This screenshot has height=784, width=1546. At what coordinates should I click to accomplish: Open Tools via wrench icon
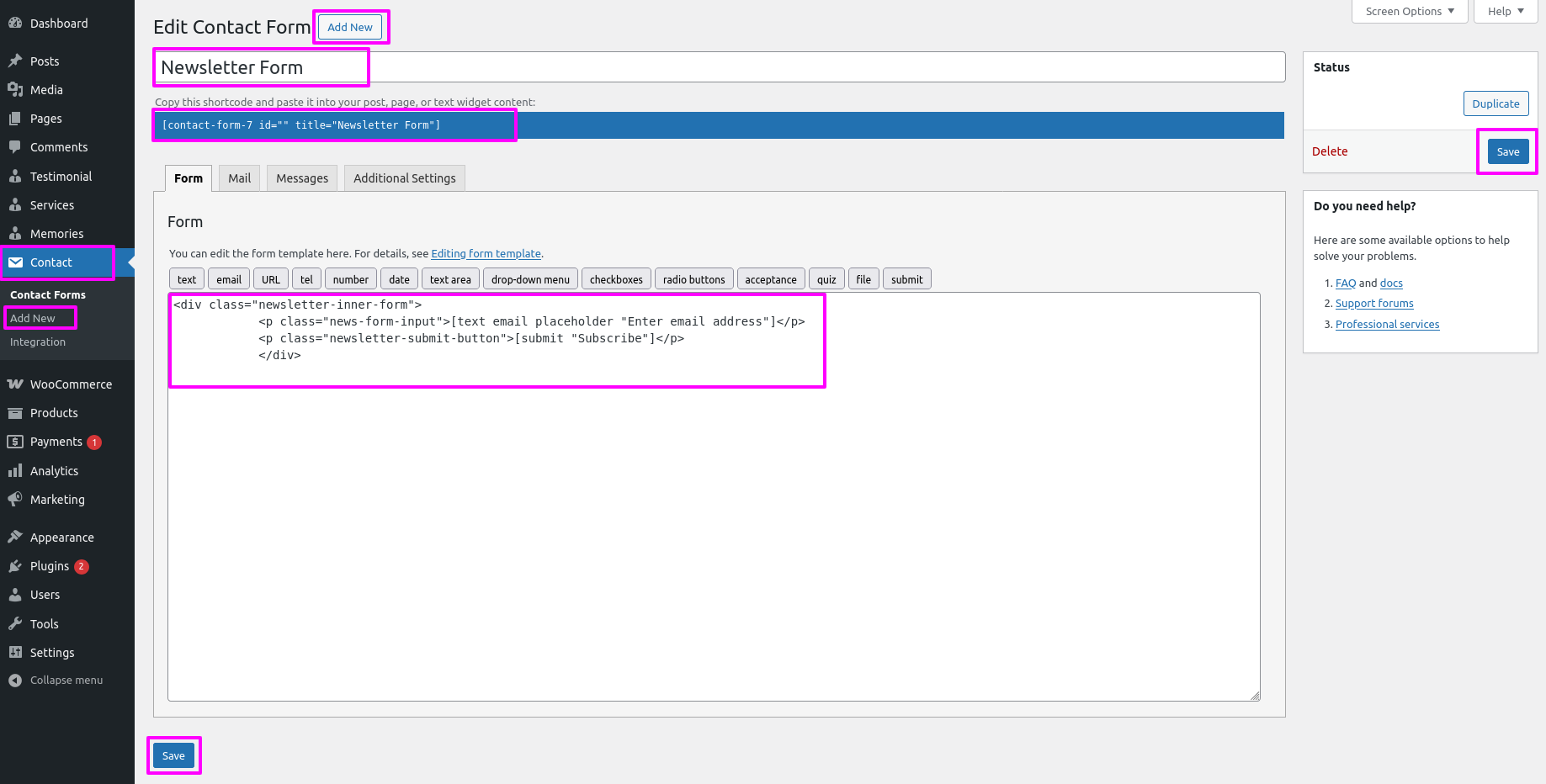pyautogui.click(x=15, y=624)
